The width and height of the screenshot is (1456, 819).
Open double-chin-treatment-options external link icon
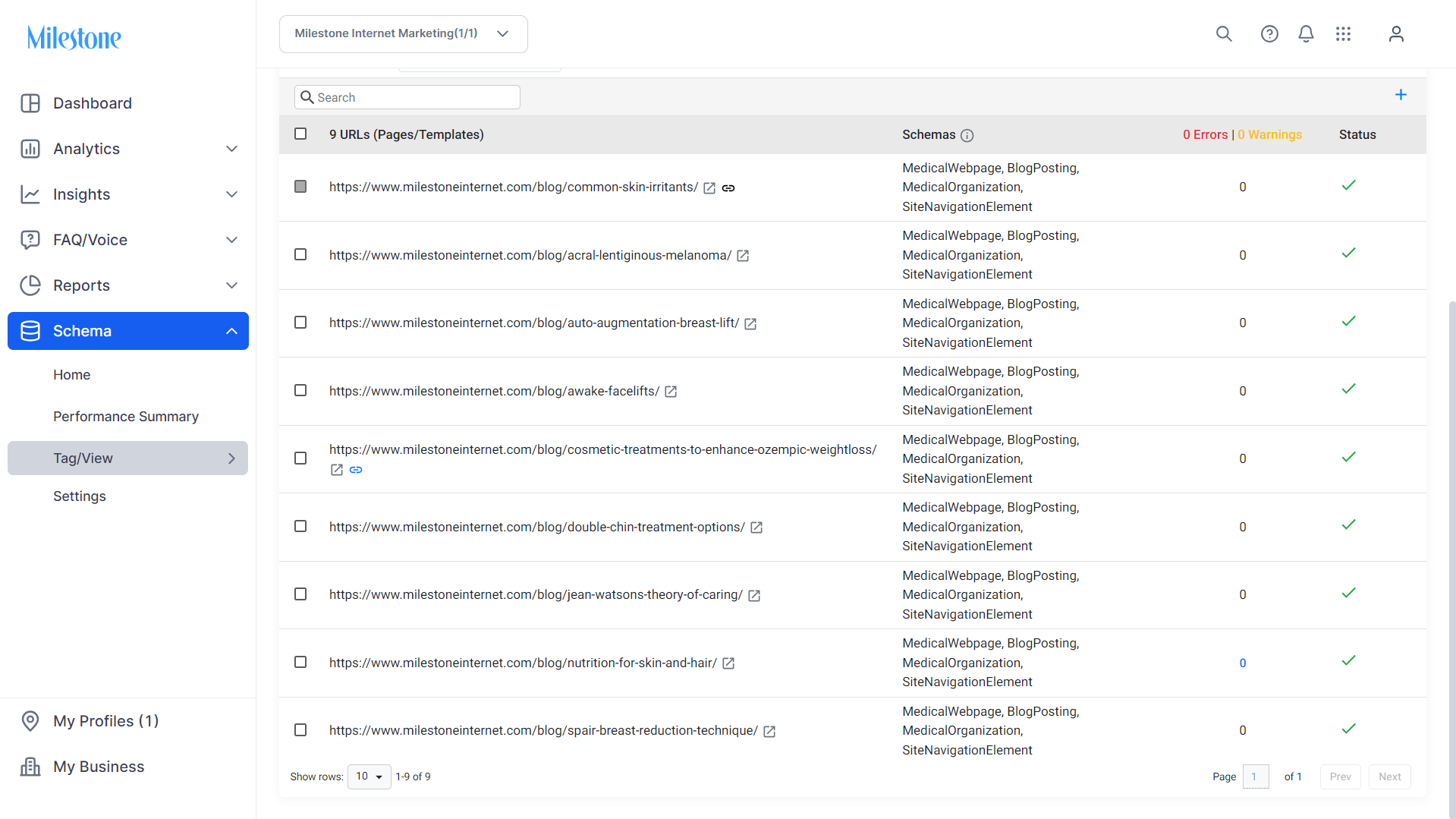pyautogui.click(x=756, y=528)
